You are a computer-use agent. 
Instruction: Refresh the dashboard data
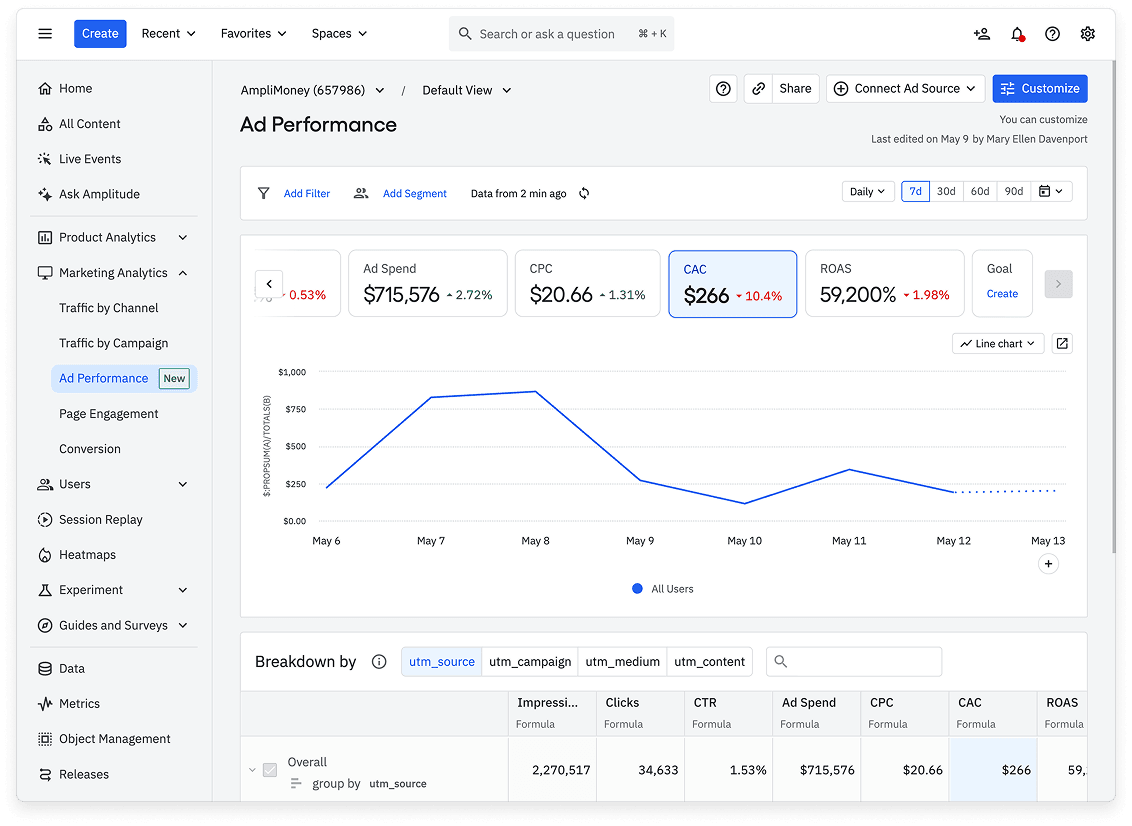(583, 193)
